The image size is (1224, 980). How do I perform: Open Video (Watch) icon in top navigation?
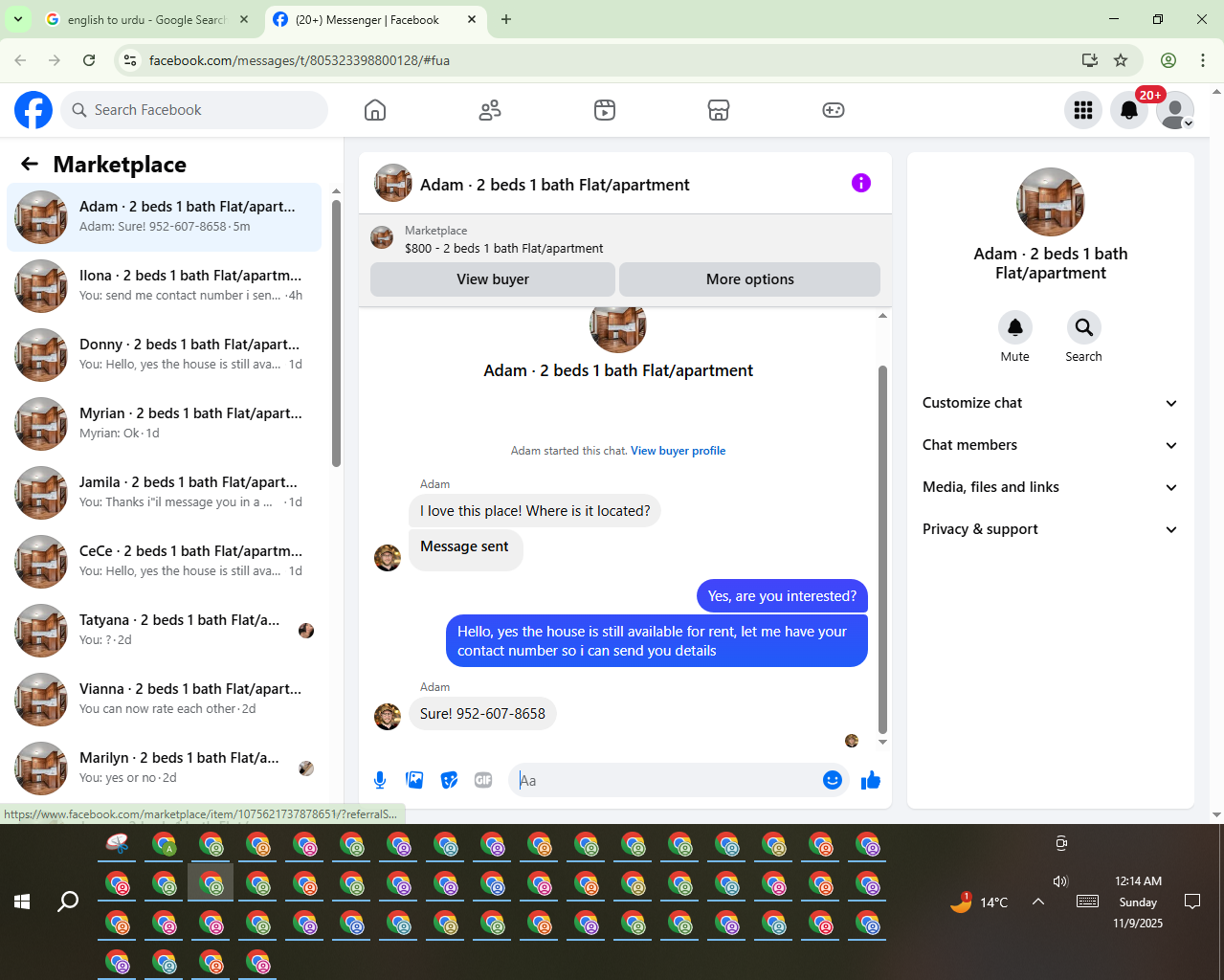point(605,110)
